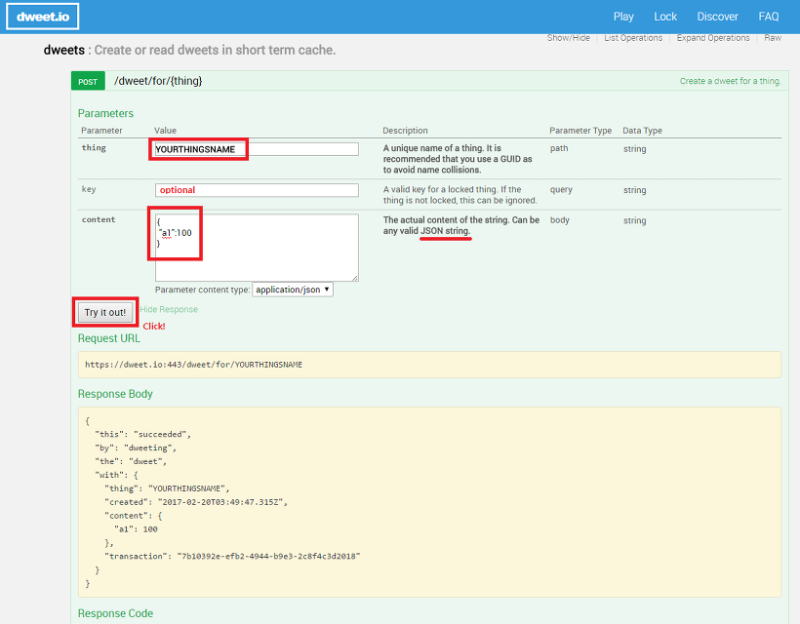800x624 pixels.
Task: Open the Play page from the navigation bar
Action: [x=623, y=15]
